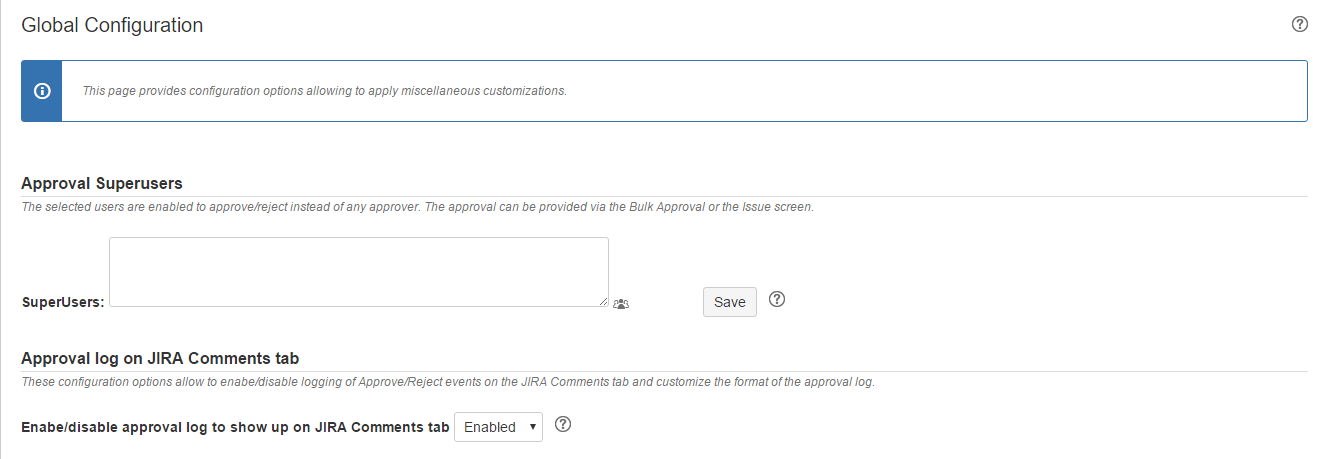Image resolution: width=1325 pixels, height=459 pixels.
Task: Click the SuperUsers text area resize handle
Action: pos(604,302)
